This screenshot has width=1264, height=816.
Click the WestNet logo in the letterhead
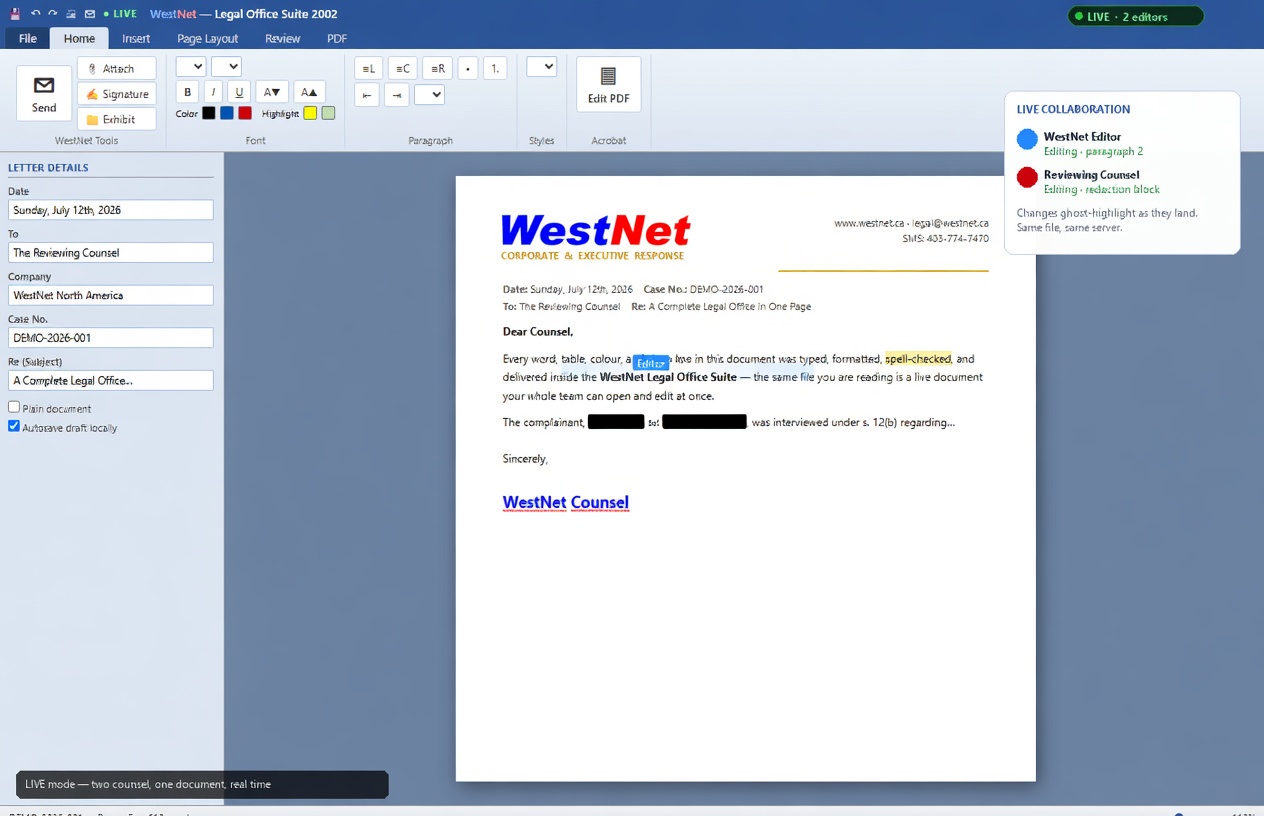coord(596,231)
